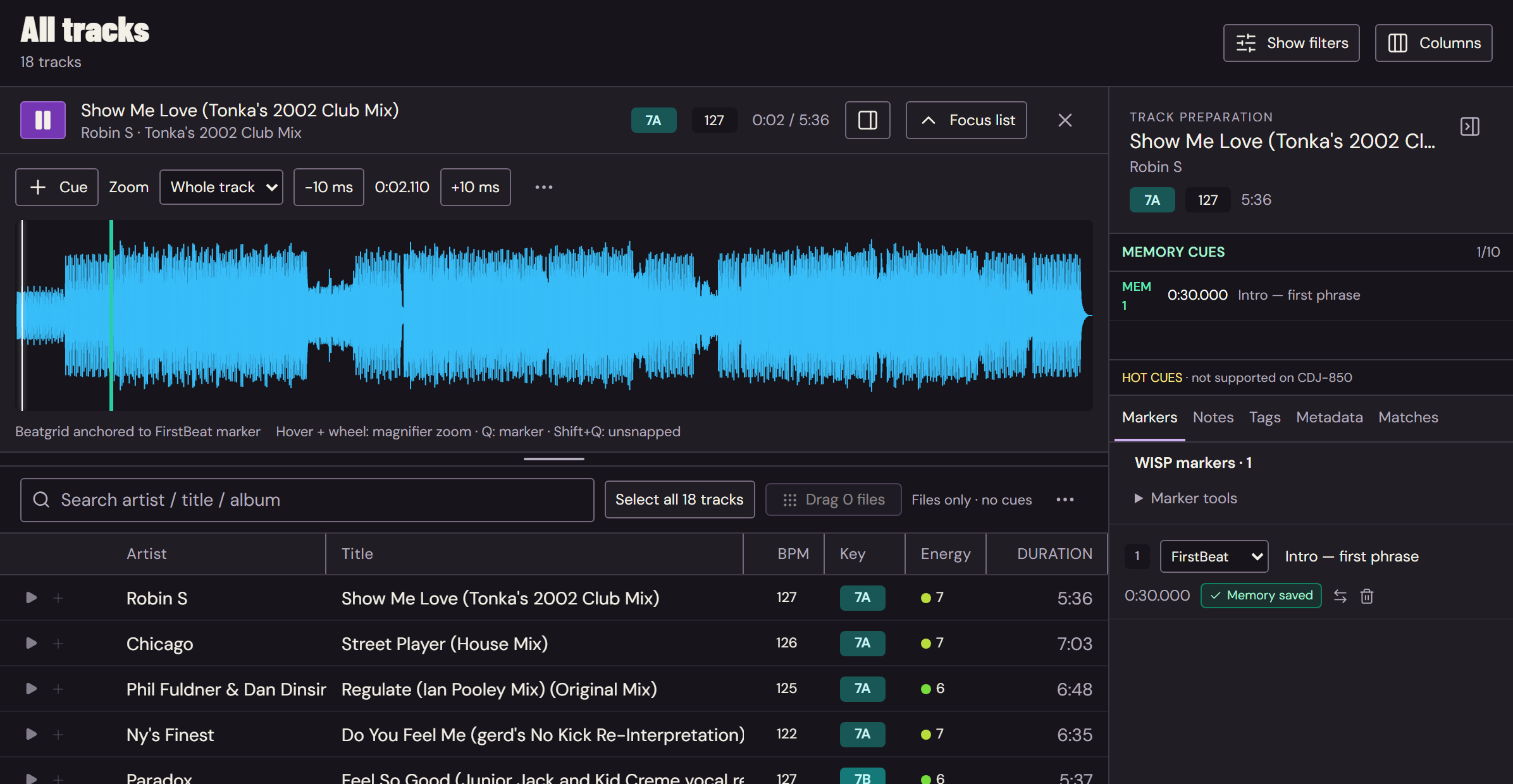
Task: Click the WISP markers · 1 heading
Action: [1193, 463]
